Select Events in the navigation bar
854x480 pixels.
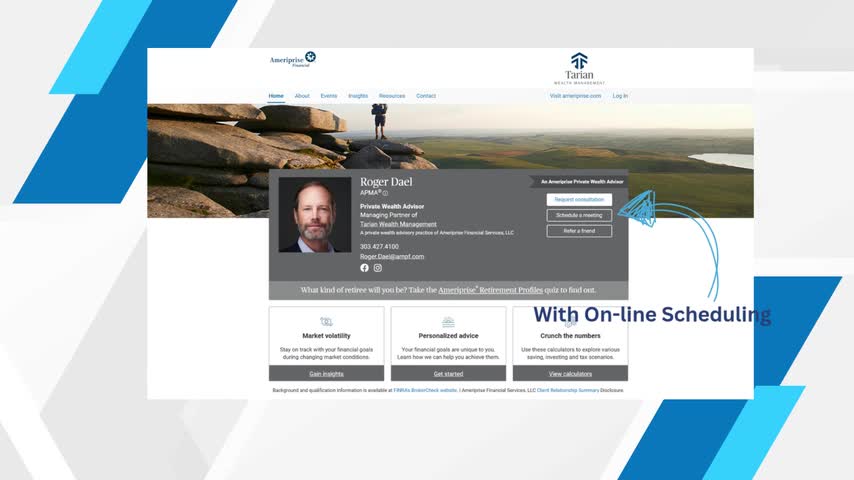[x=329, y=96]
